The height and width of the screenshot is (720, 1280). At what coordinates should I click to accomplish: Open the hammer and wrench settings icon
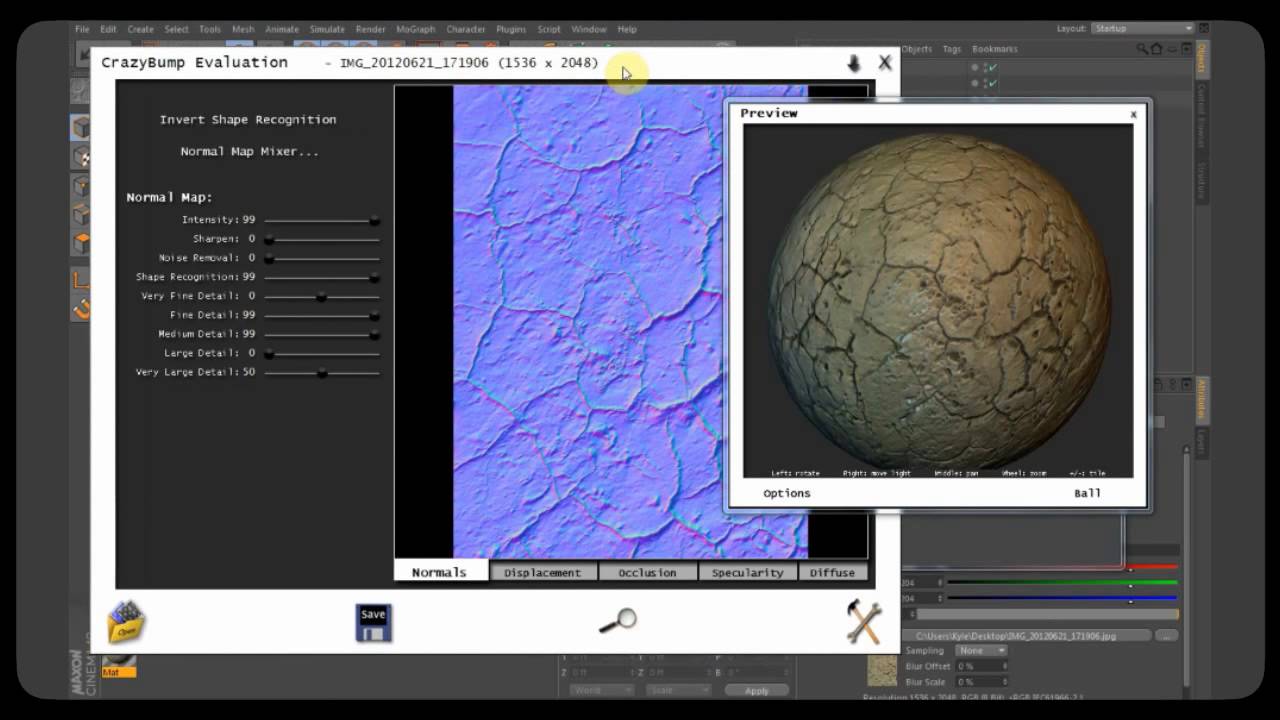point(863,621)
